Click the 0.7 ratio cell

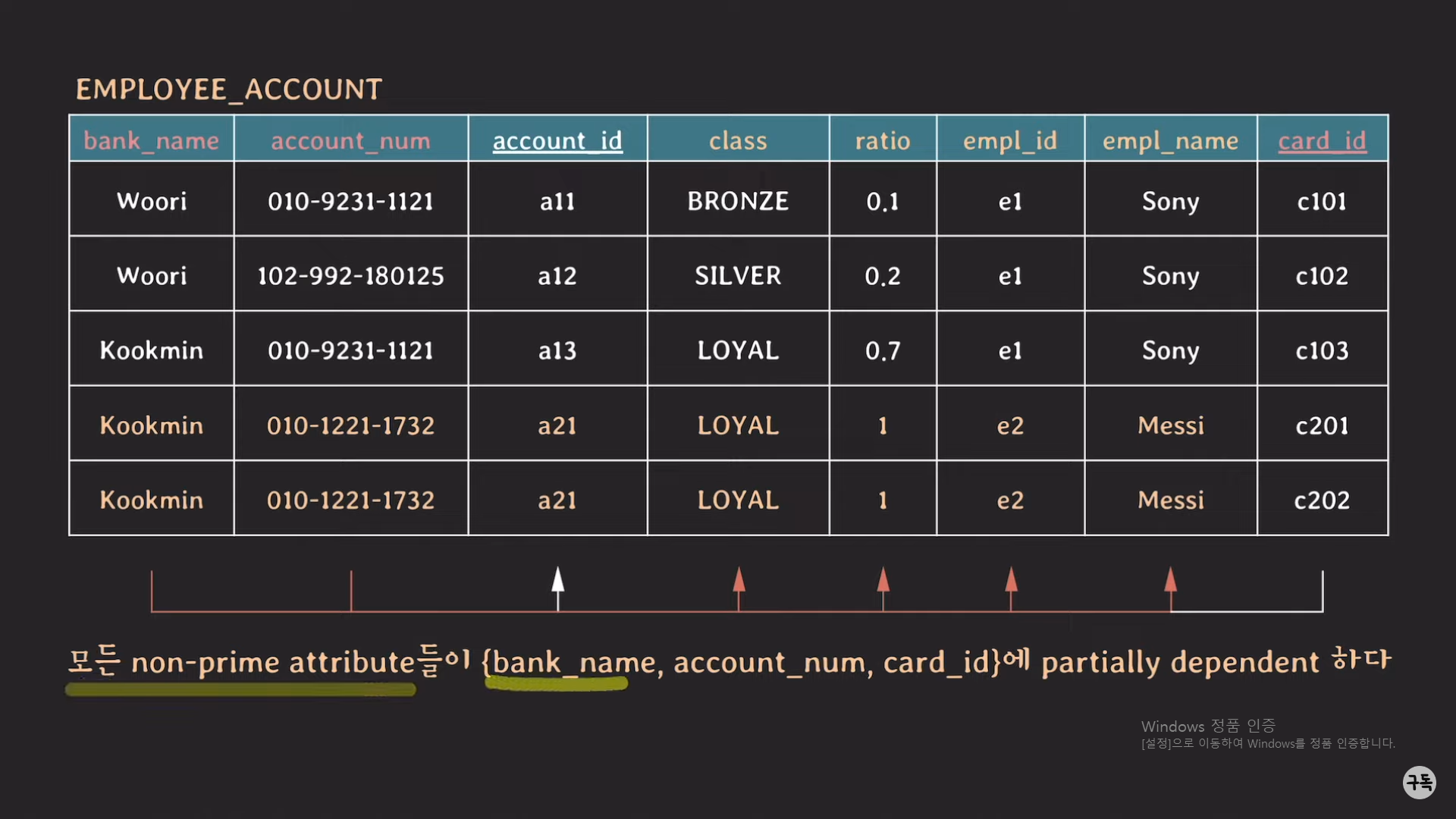[883, 350]
